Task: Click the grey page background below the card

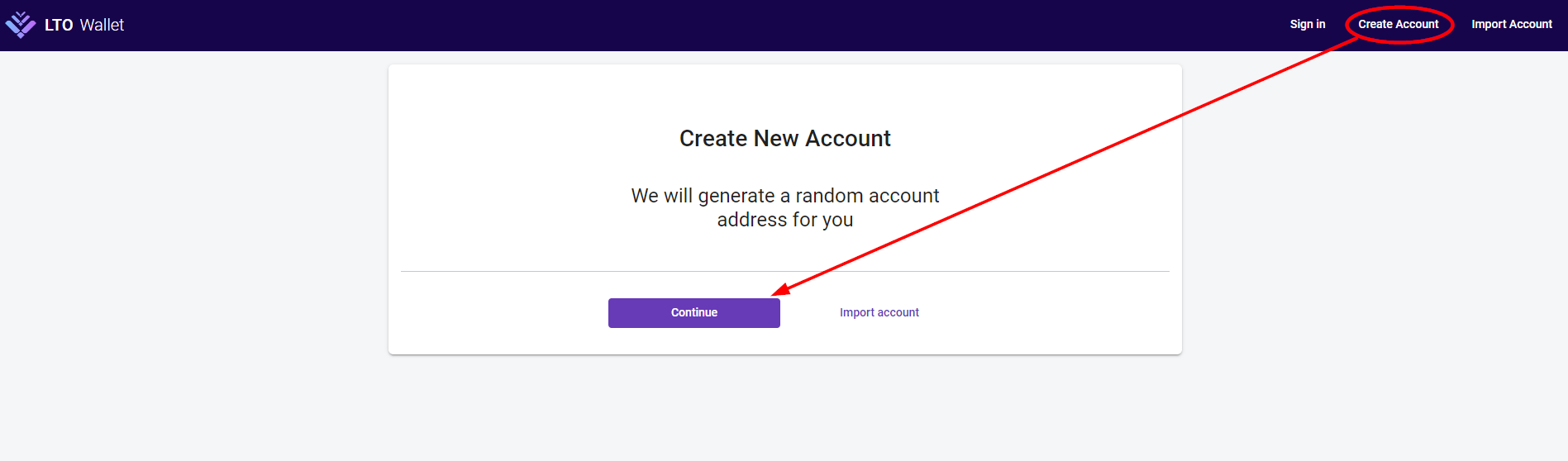Action: (784, 409)
